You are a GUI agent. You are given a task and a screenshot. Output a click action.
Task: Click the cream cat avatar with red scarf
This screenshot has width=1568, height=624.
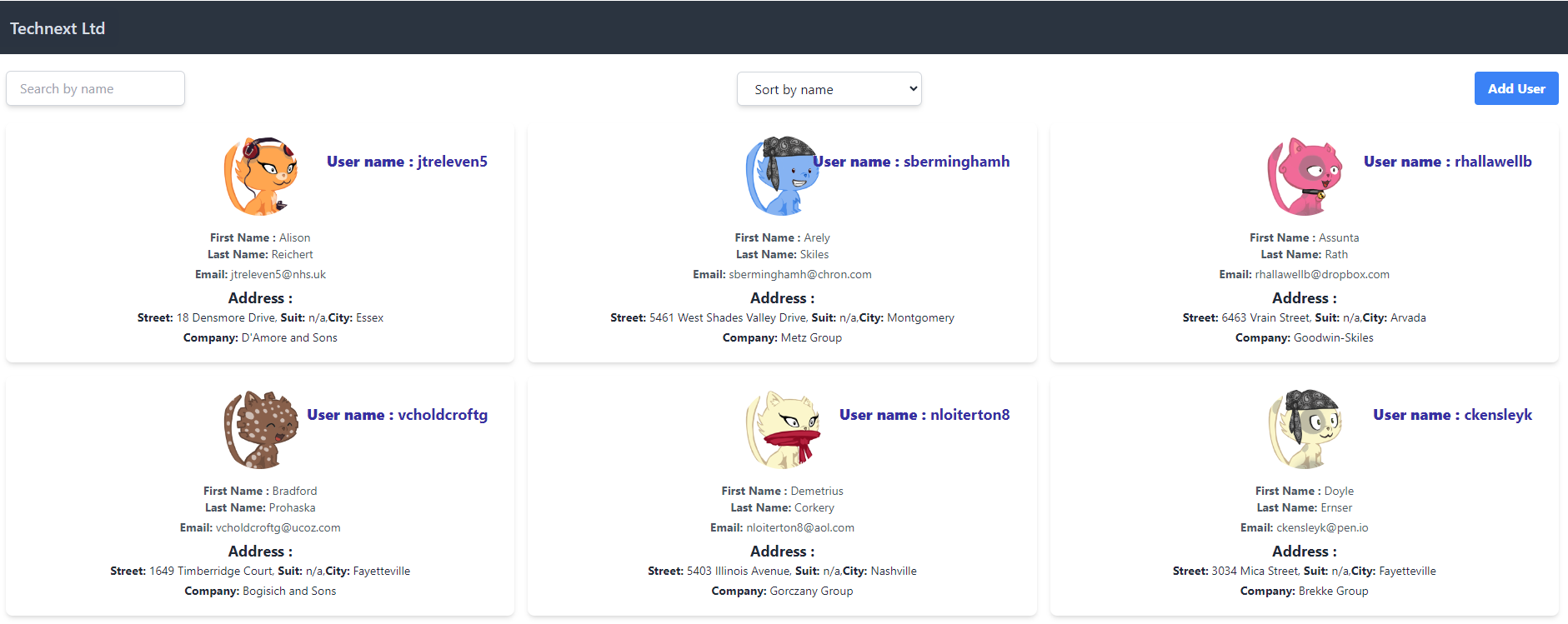coord(783,430)
